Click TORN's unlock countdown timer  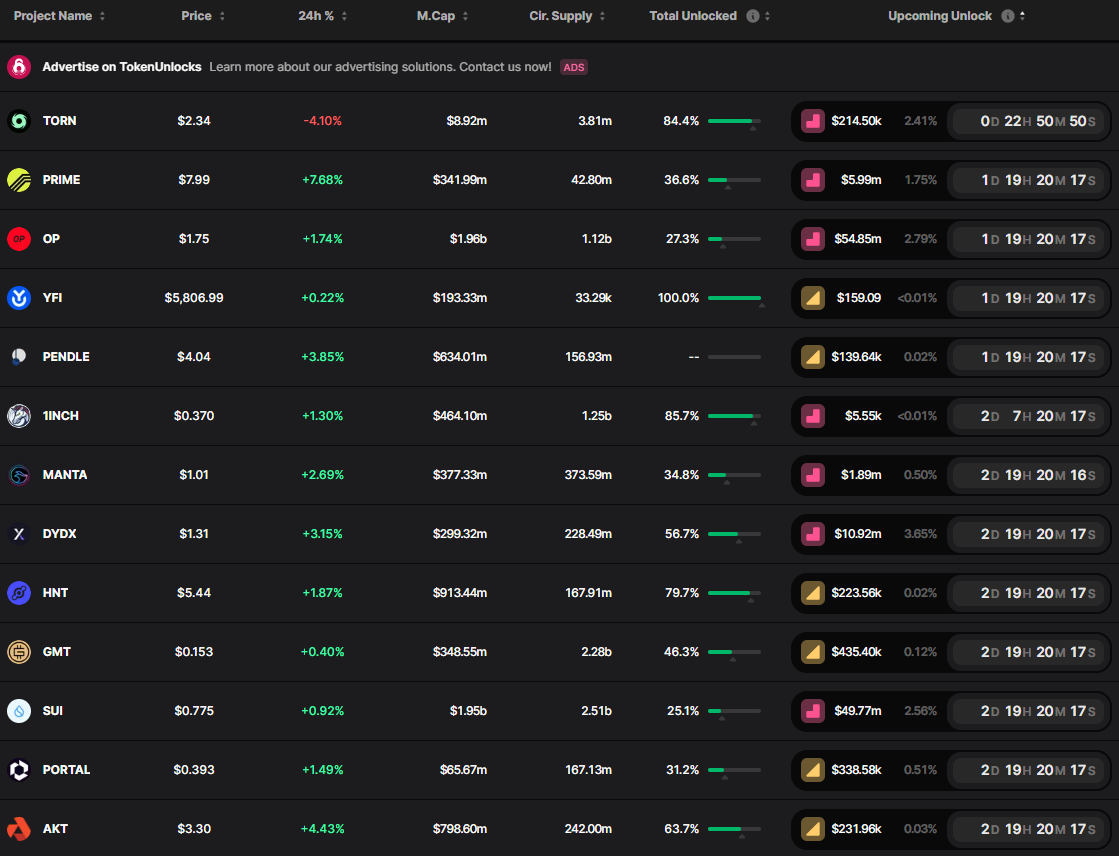1030,121
